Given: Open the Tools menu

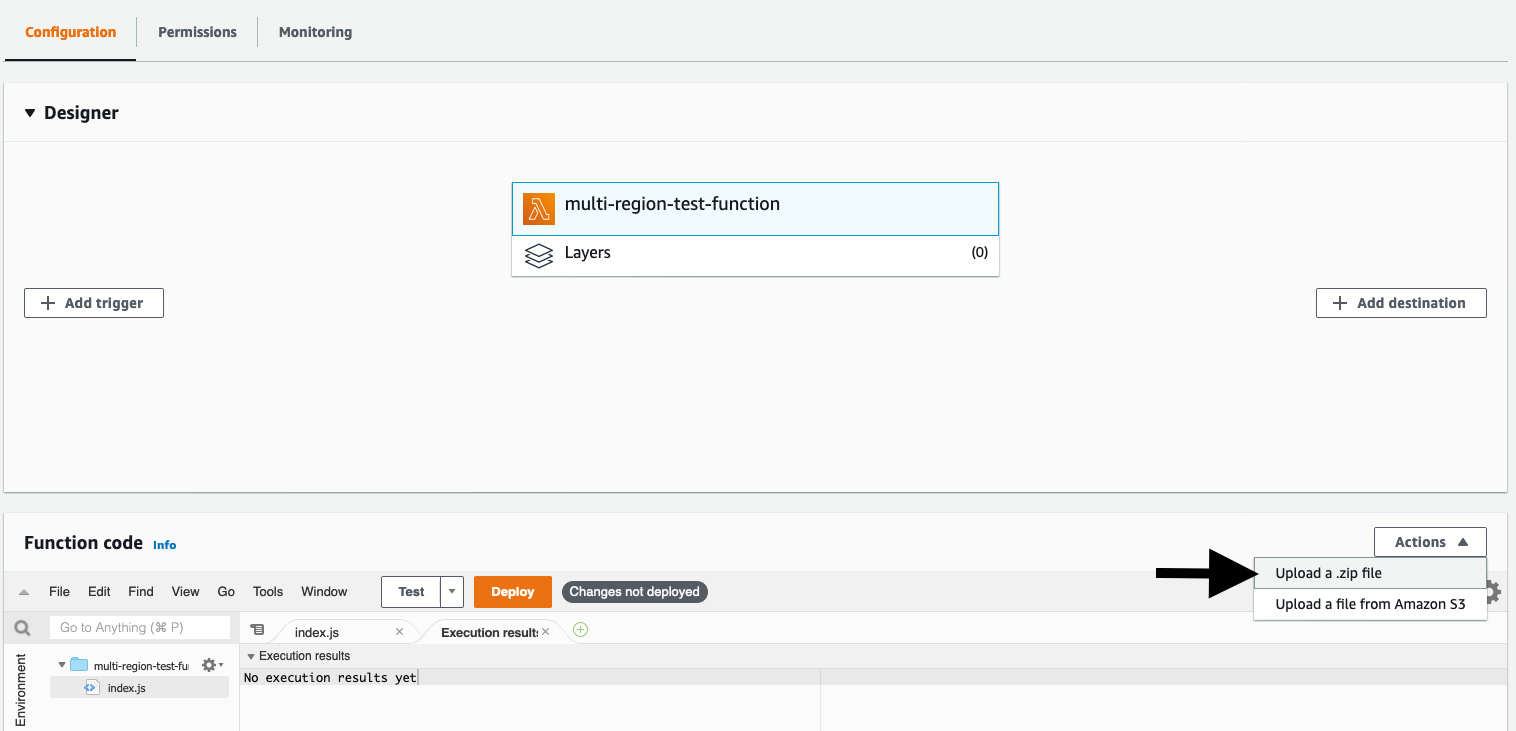Looking at the screenshot, I should click(268, 592).
